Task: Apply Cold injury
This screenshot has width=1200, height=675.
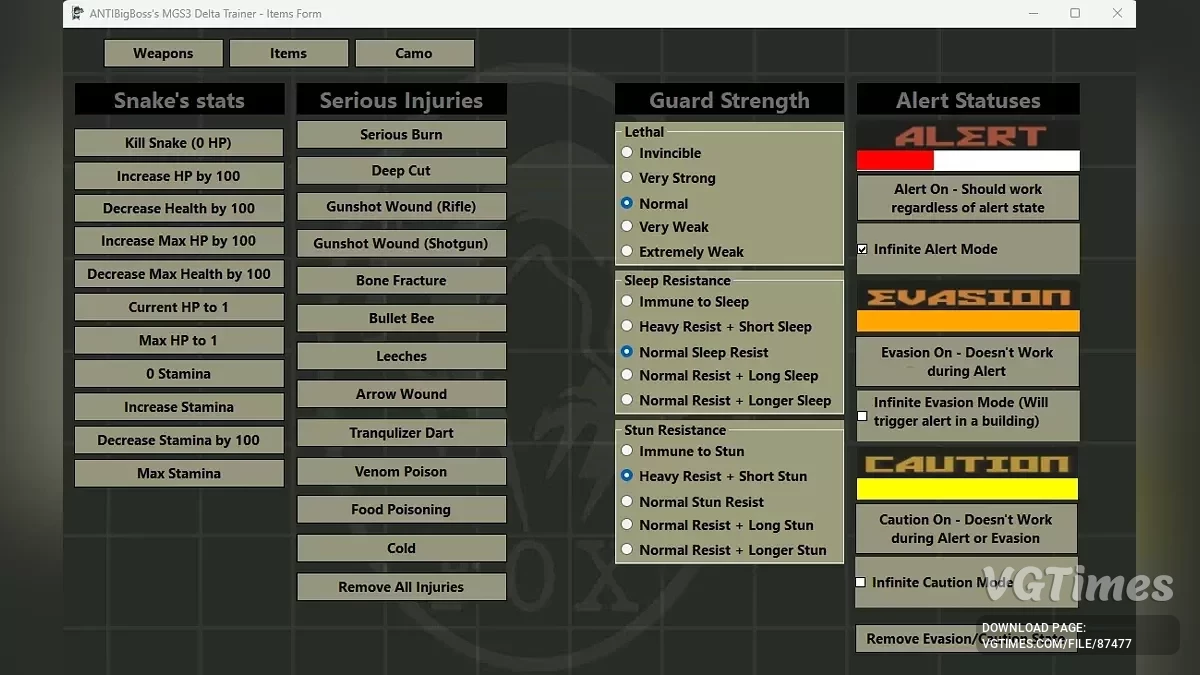Action: 401,548
